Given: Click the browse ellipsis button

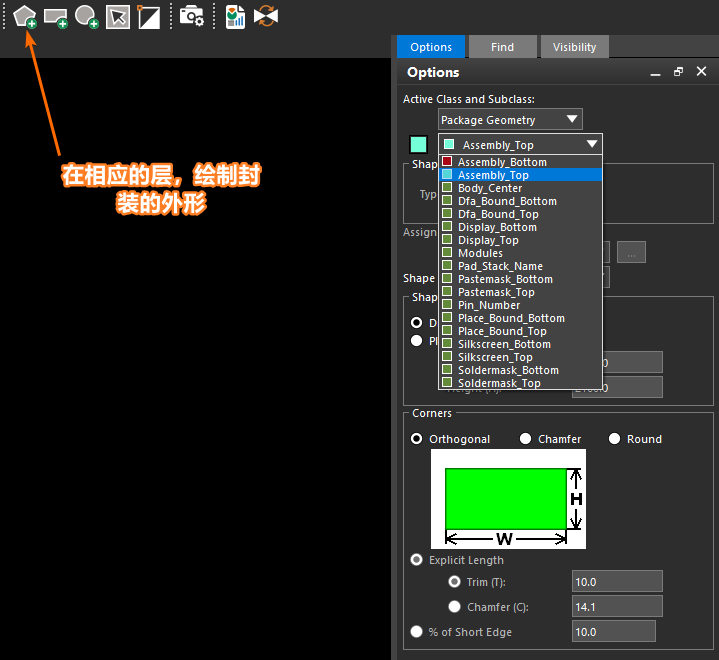Looking at the screenshot, I should coord(630,252).
